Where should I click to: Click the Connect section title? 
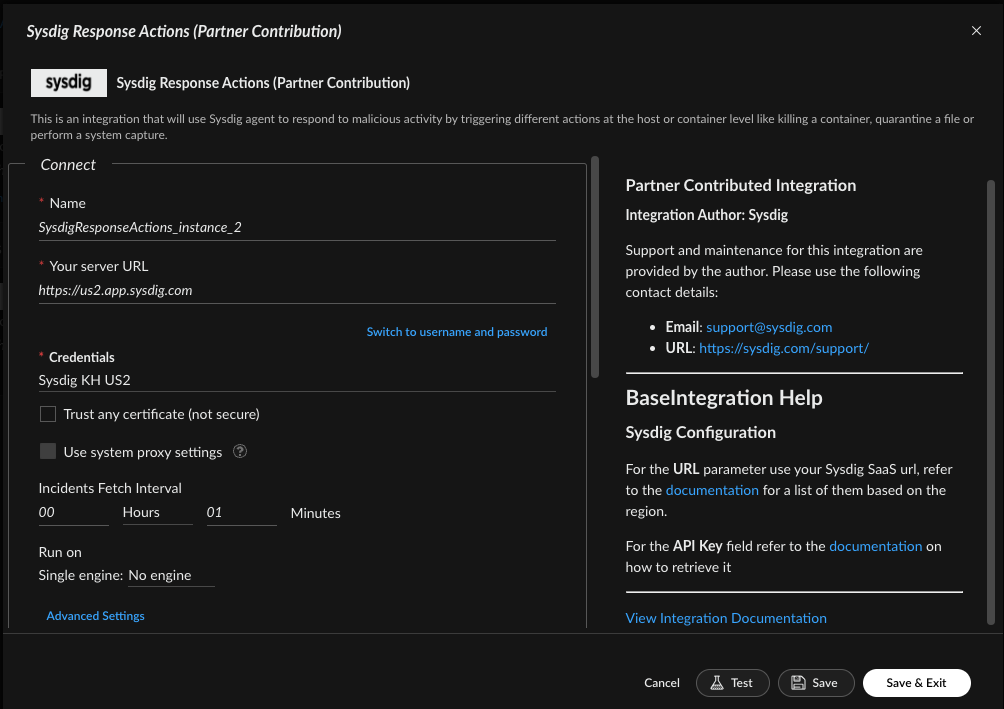[68, 165]
